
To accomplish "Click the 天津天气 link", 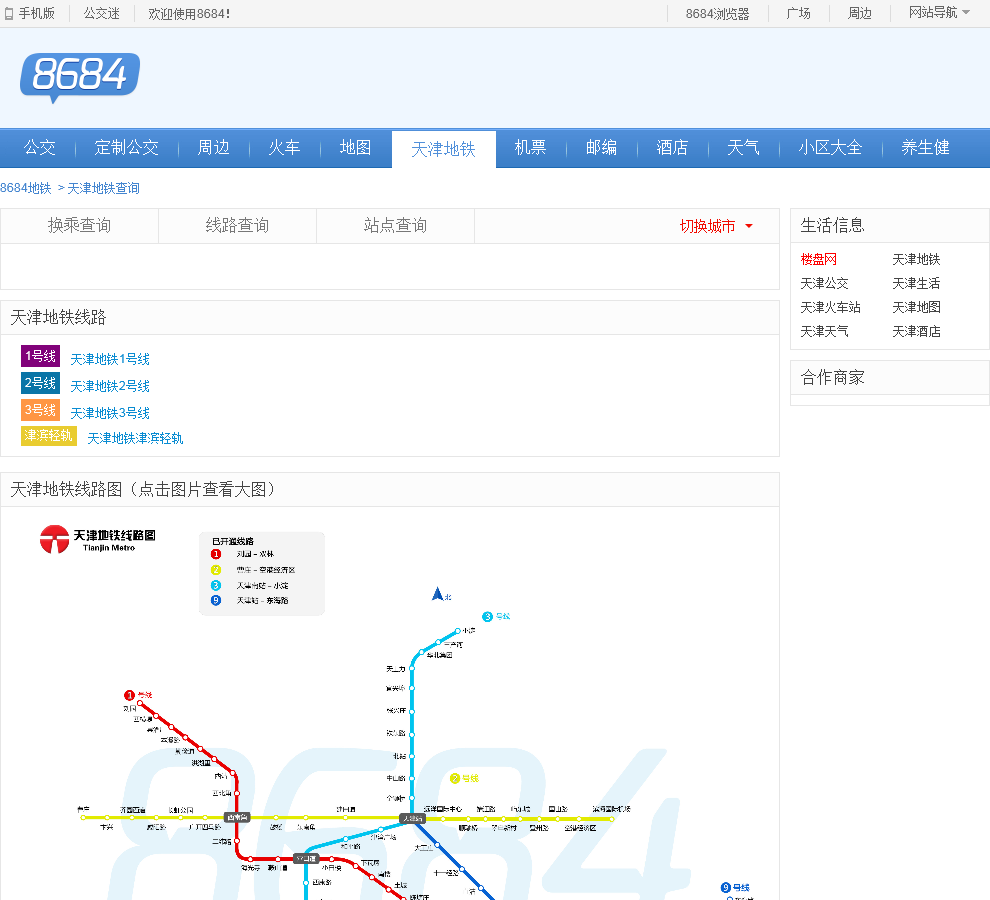I will [x=824, y=331].
